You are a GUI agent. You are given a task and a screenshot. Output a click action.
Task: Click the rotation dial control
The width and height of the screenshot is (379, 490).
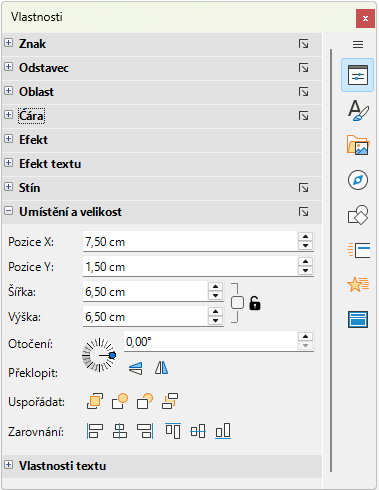(x=99, y=355)
